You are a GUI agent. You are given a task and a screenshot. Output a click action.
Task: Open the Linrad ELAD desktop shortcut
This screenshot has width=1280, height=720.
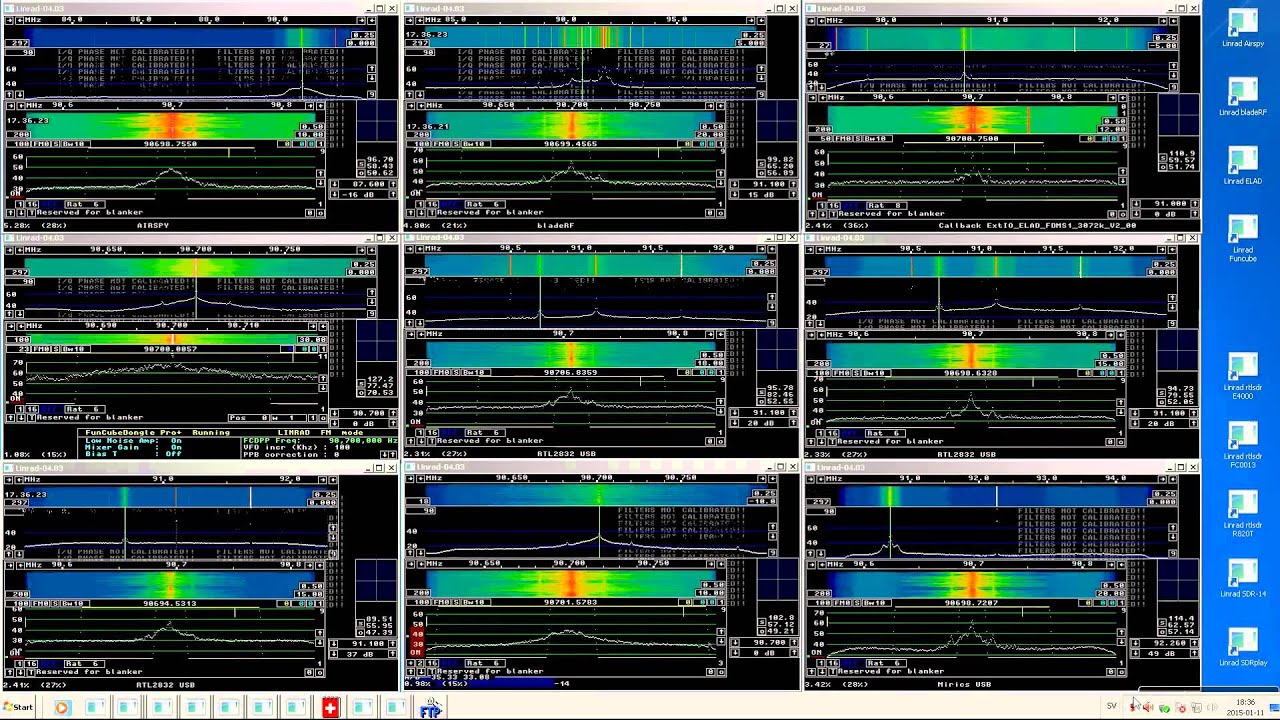click(x=1242, y=163)
